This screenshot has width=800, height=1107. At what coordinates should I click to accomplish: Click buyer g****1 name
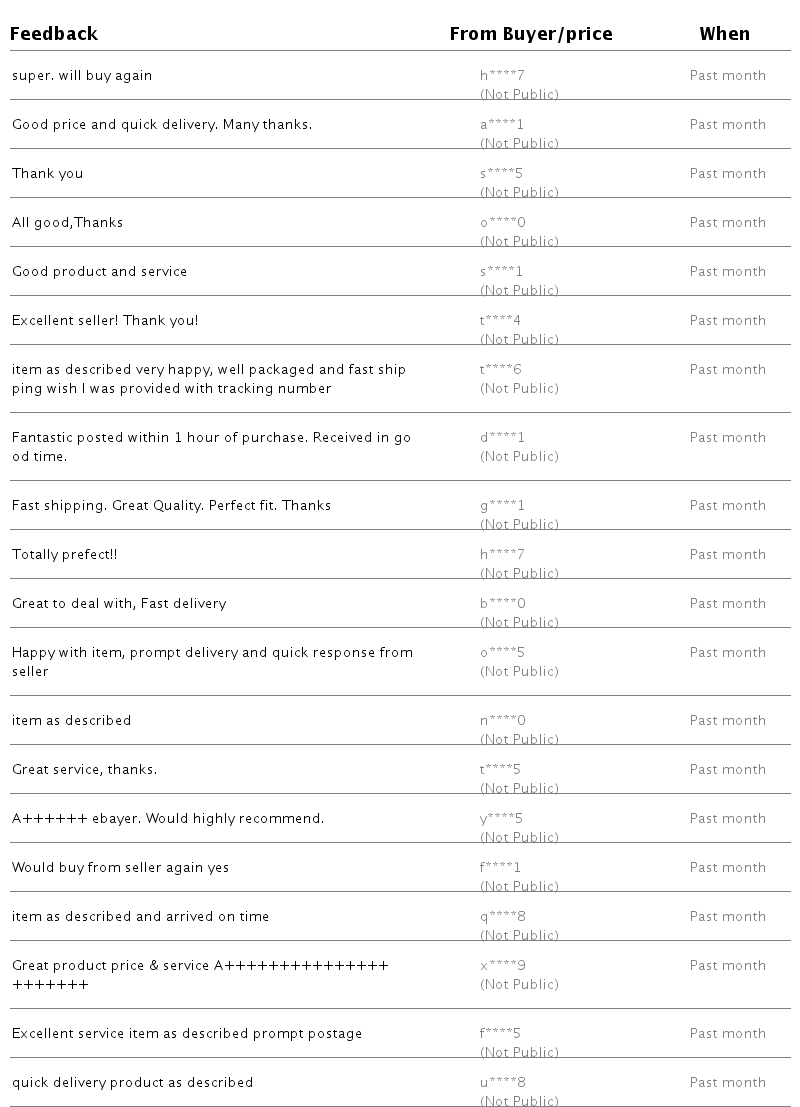point(502,506)
